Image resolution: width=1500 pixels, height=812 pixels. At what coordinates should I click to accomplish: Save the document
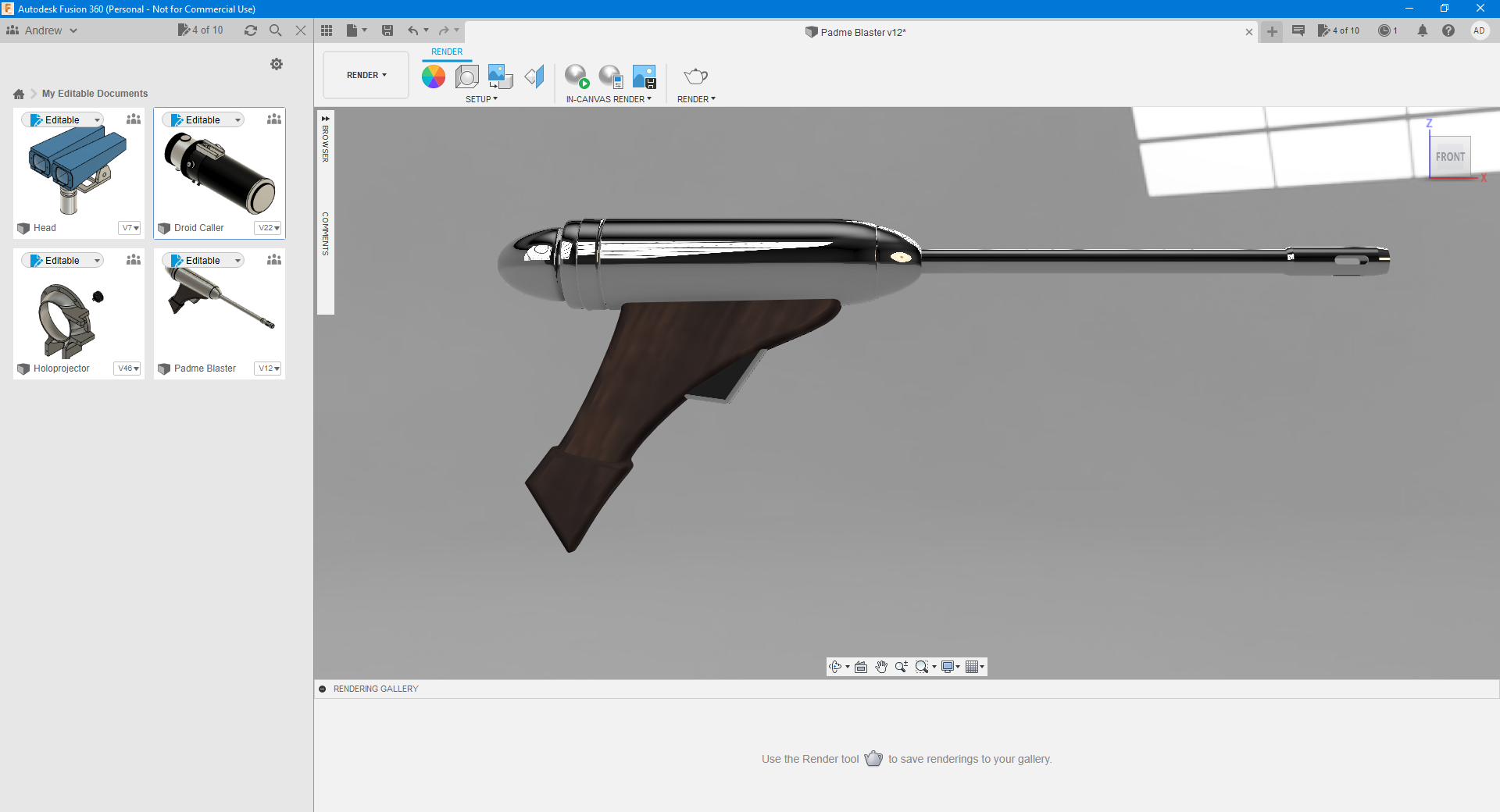[387, 30]
